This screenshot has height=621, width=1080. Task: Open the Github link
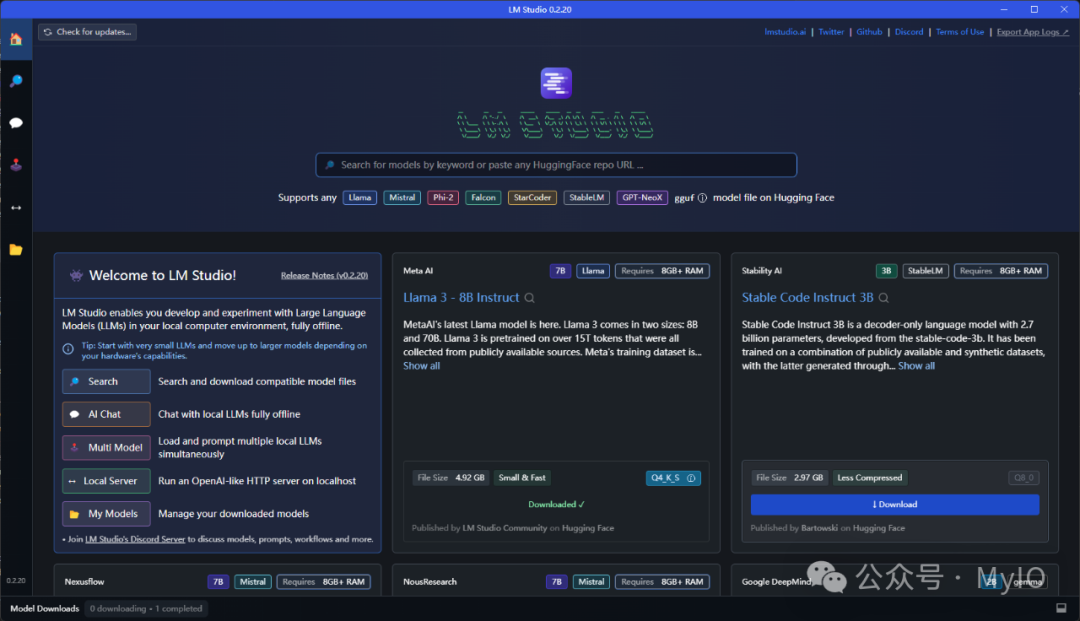coord(869,32)
